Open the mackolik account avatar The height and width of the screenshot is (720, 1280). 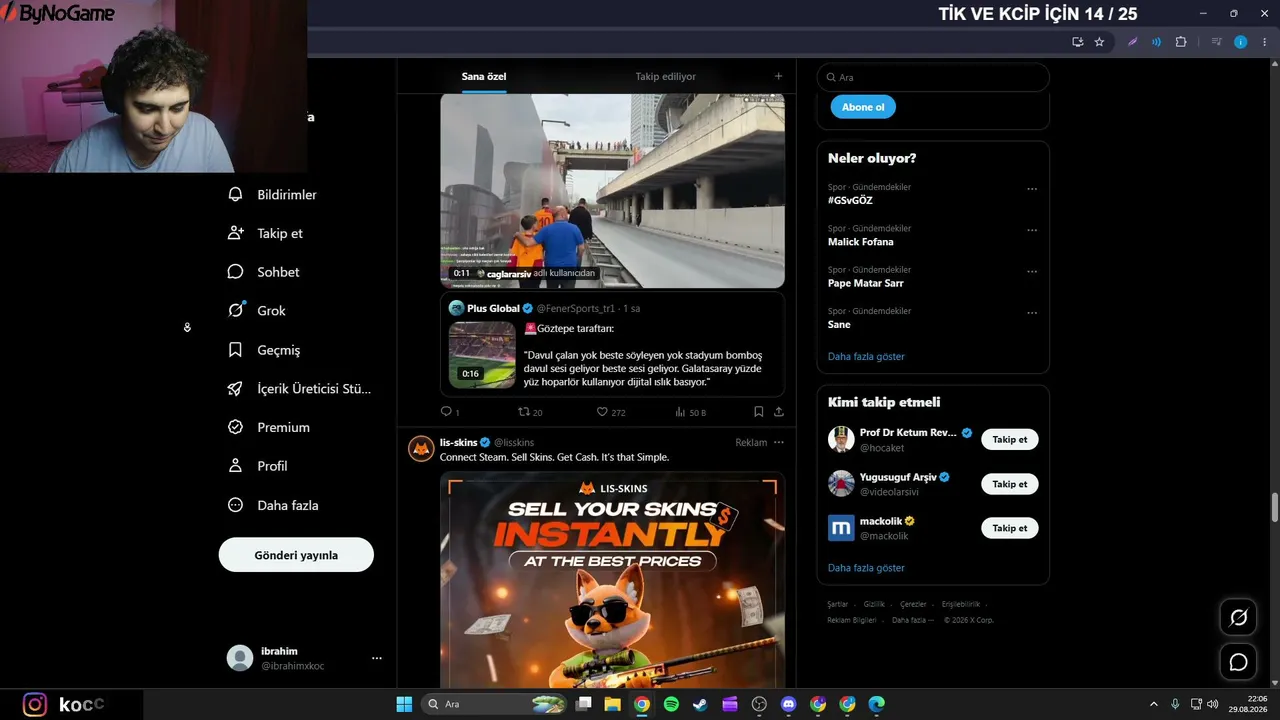click(x=841, y=528)
